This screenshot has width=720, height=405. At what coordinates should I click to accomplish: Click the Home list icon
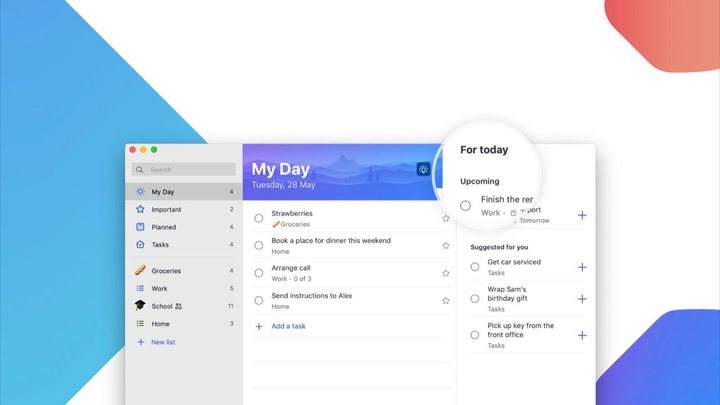click(x=140, y=324)
